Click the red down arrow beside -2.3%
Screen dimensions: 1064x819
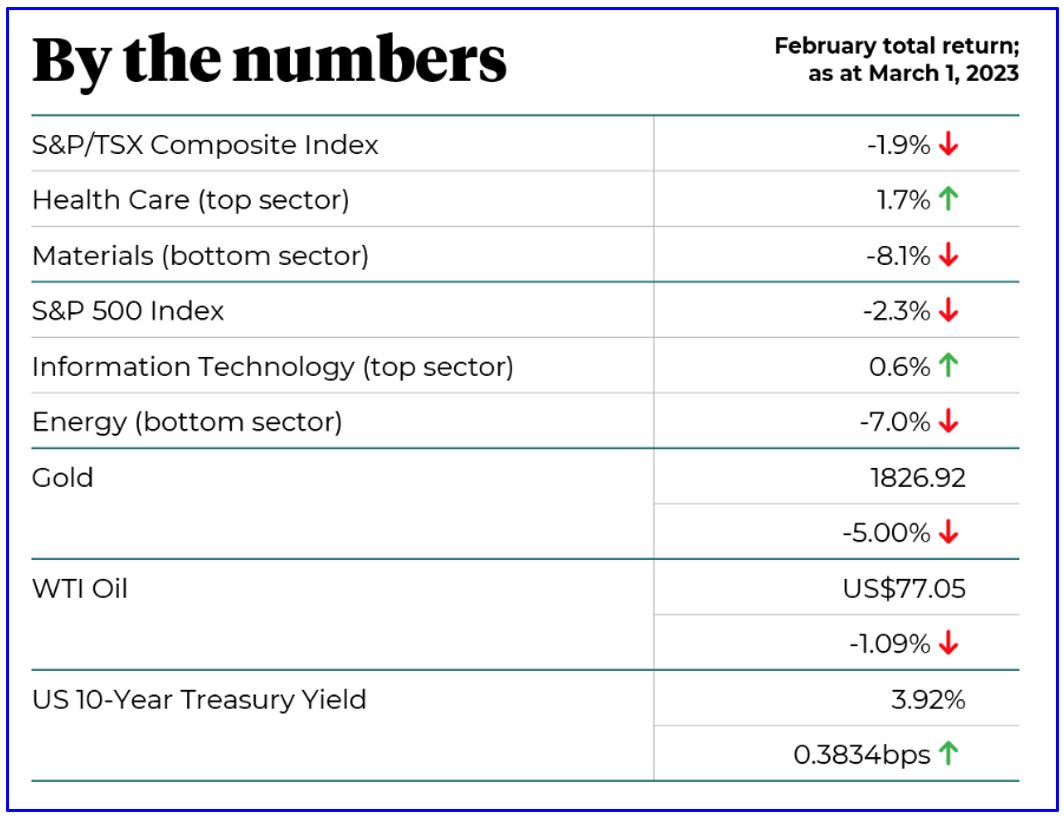[x=949, y=311]
